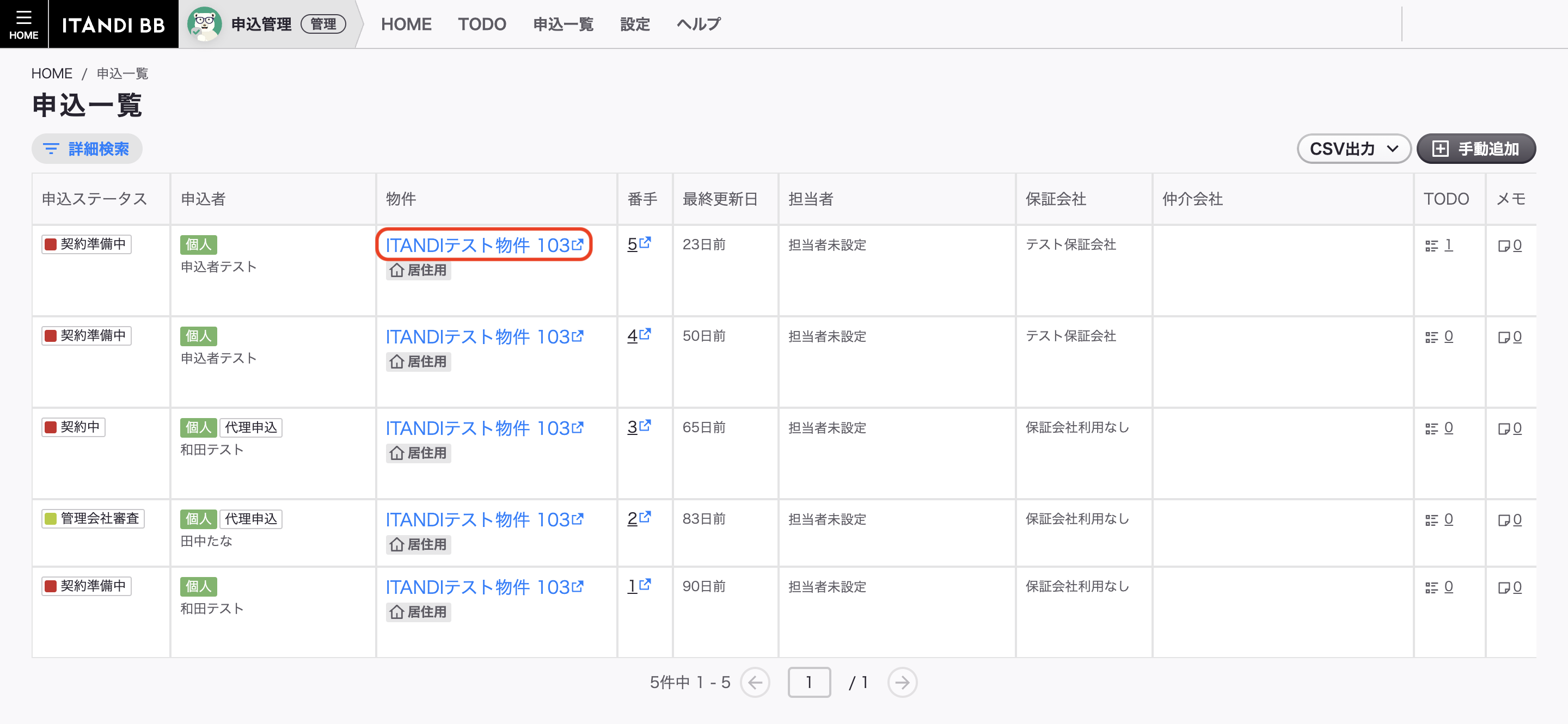1568x724 pixels.
Task: Click the 契約準備中 status in 23日前 row
Action: click(x=87, y=244)
